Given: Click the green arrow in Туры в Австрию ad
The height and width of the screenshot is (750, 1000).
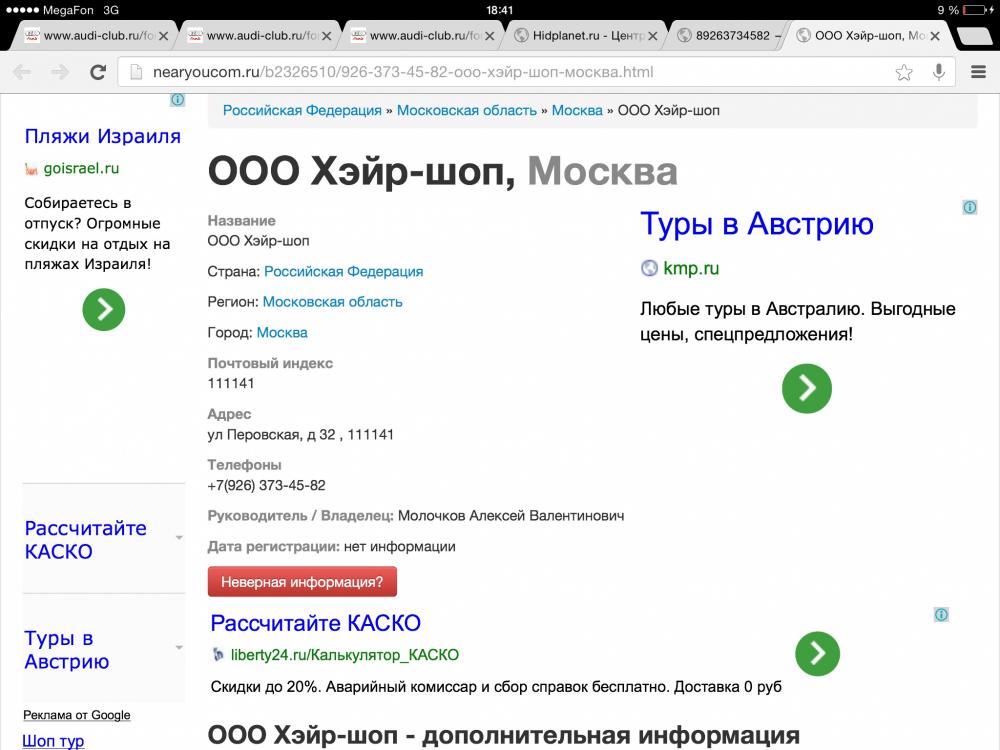Looking at the screenshot, I should pos(806,388).
